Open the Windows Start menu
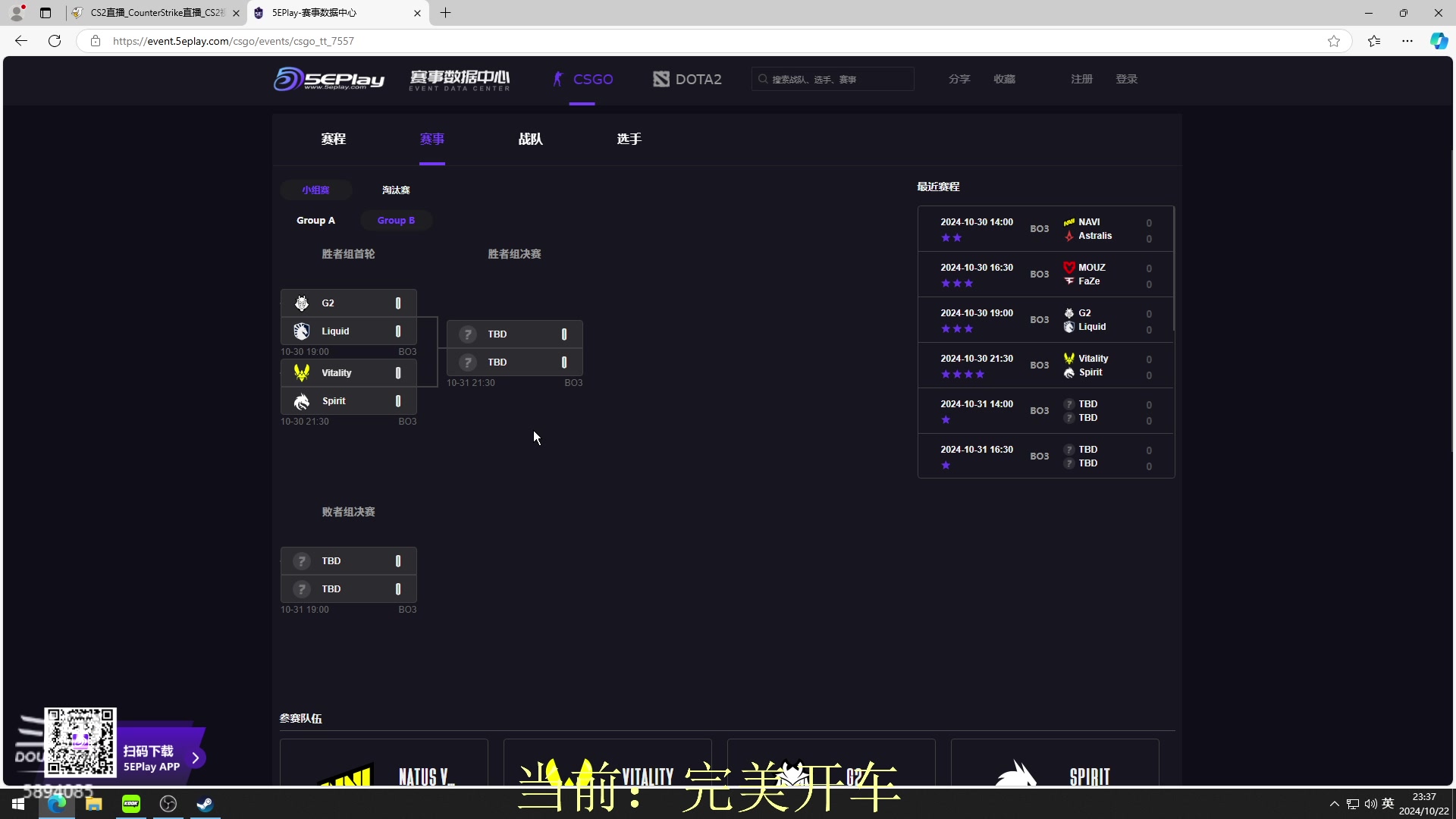Viewport: 1456px width, 819px height. pos(18,804)
